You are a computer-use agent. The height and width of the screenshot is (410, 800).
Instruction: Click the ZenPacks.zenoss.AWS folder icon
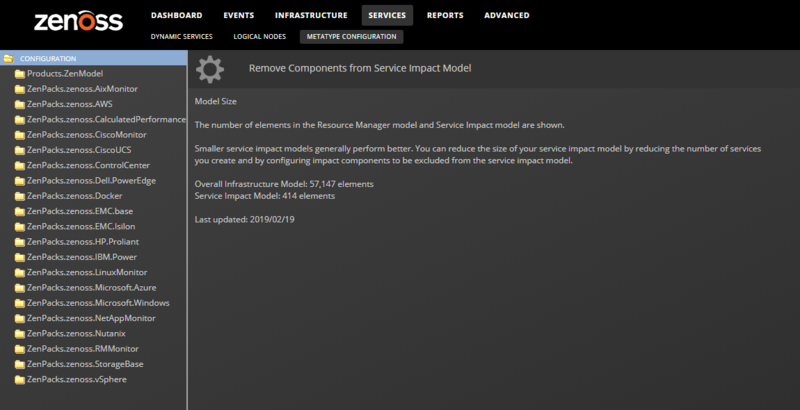click(20, 105)
